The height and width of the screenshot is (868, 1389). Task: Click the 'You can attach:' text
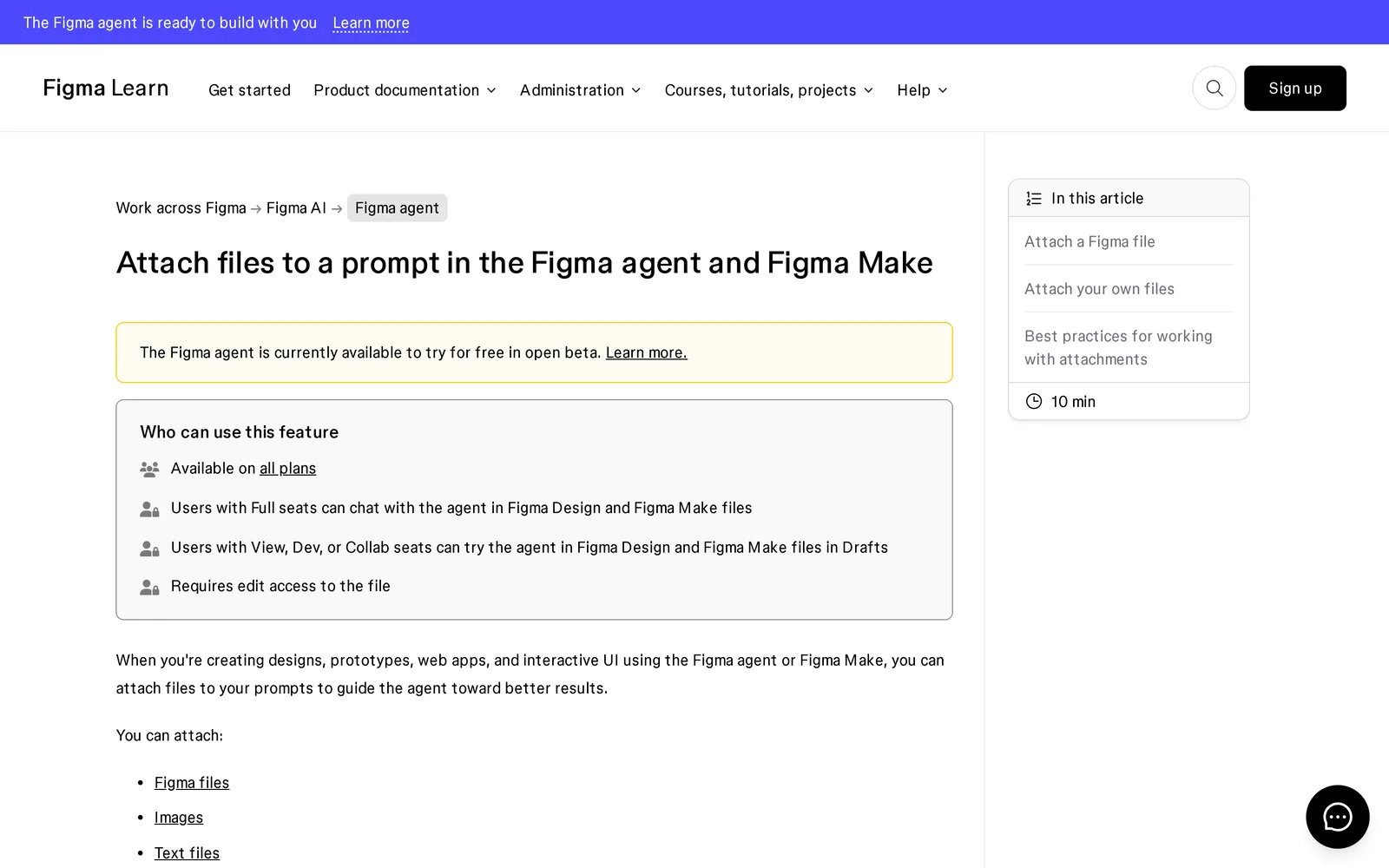[x=169, y=735]
